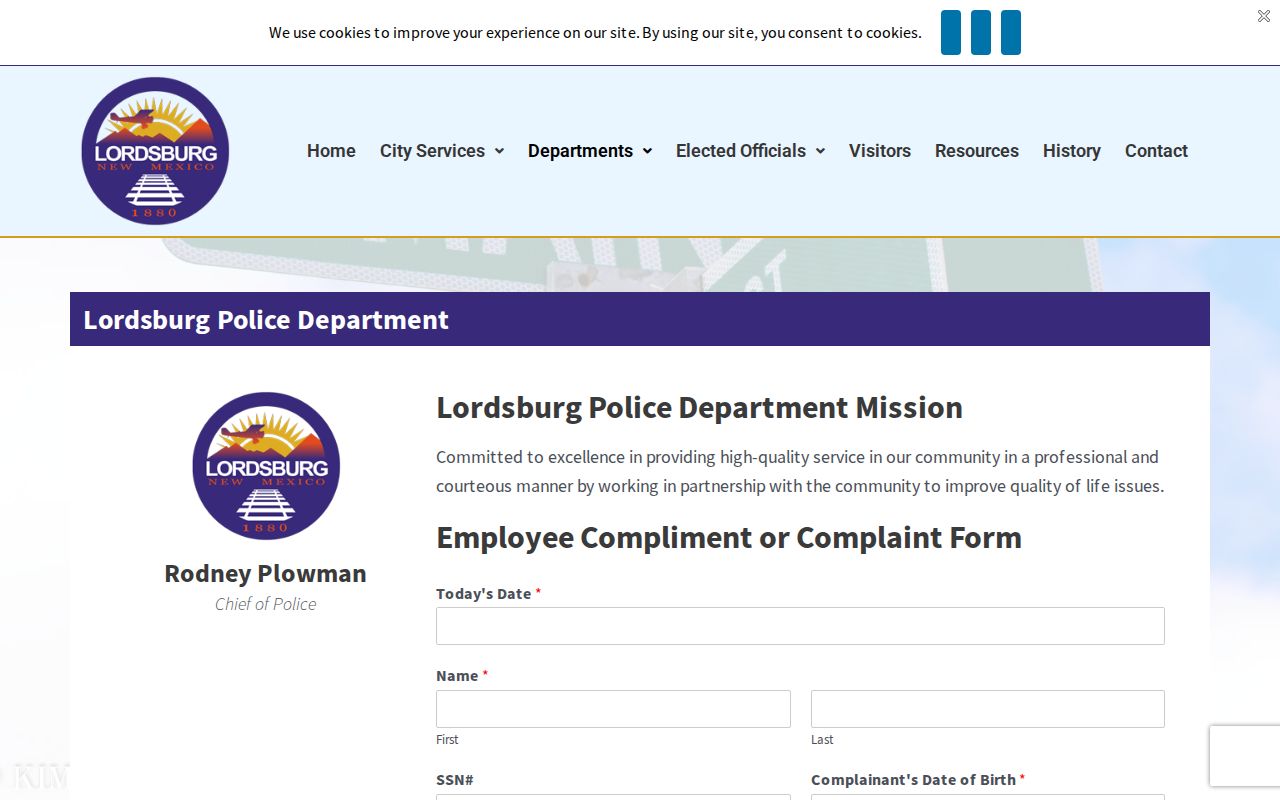
Task: Click the purple "Lordsburg Police Department" banner title
Action: 266,320
